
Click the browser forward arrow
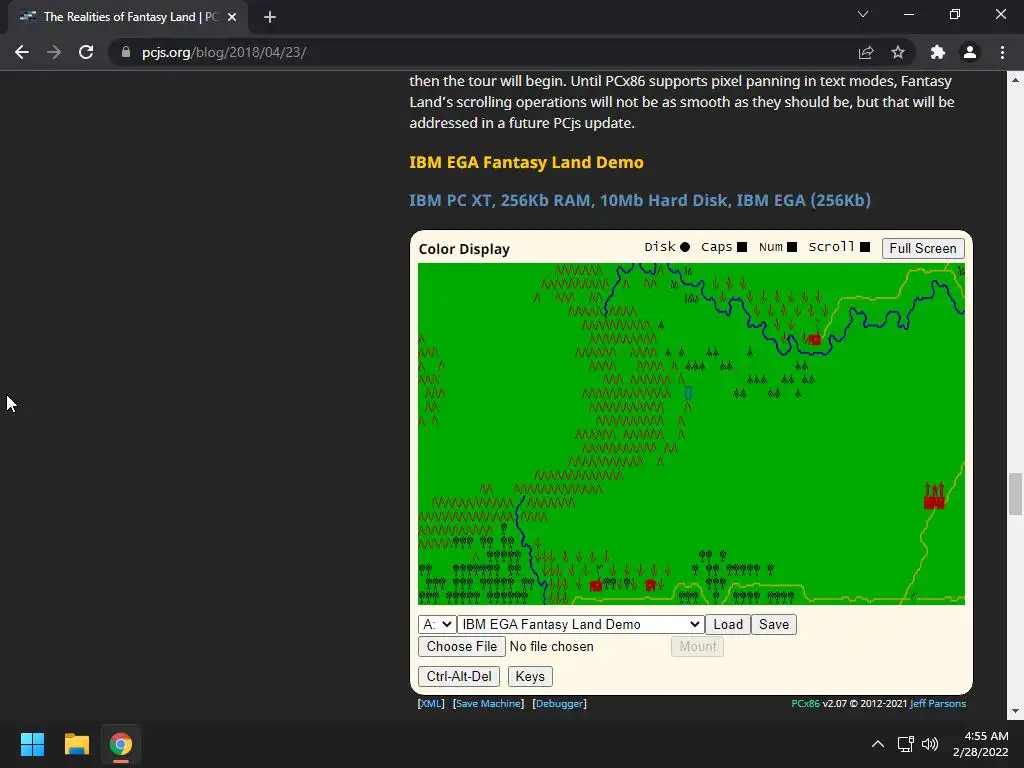54,52
